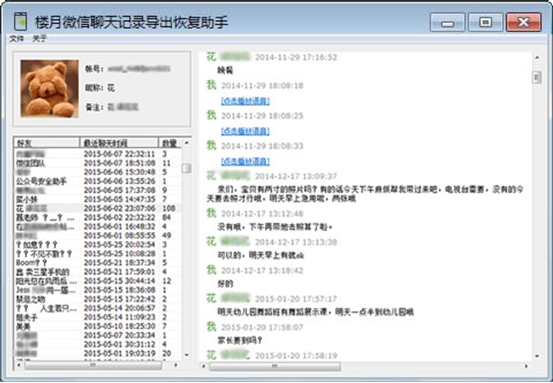Click the chat pane horizontal scrollbar thumb

(x=275, y=366)
